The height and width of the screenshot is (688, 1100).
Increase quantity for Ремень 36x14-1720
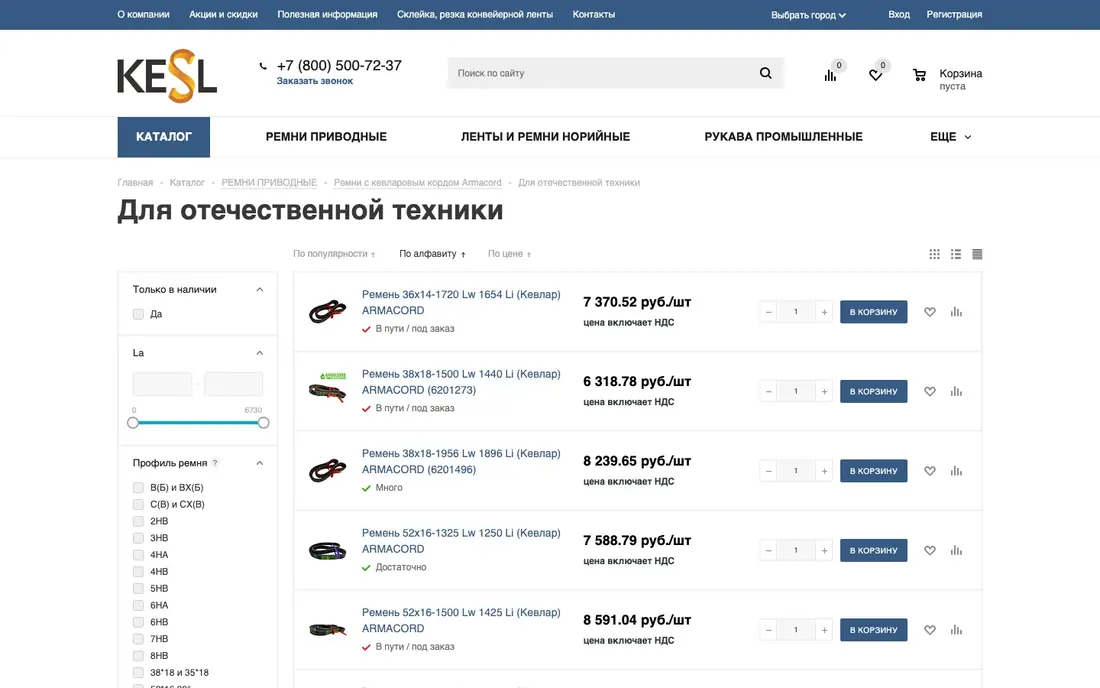coord(824,312)
